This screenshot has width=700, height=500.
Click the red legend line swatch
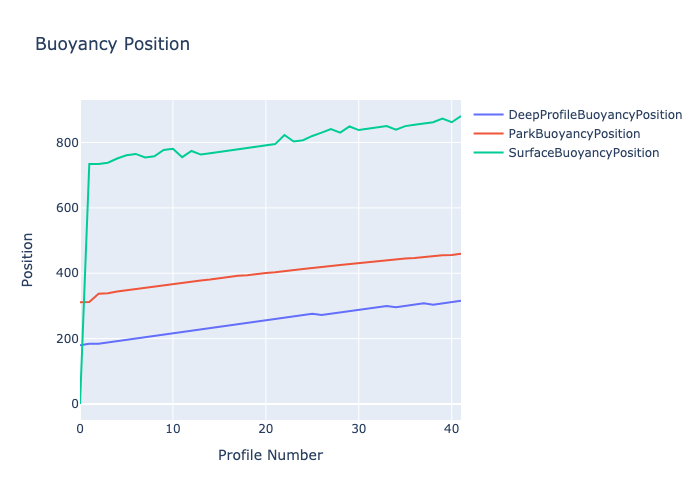tap(489, 134)
